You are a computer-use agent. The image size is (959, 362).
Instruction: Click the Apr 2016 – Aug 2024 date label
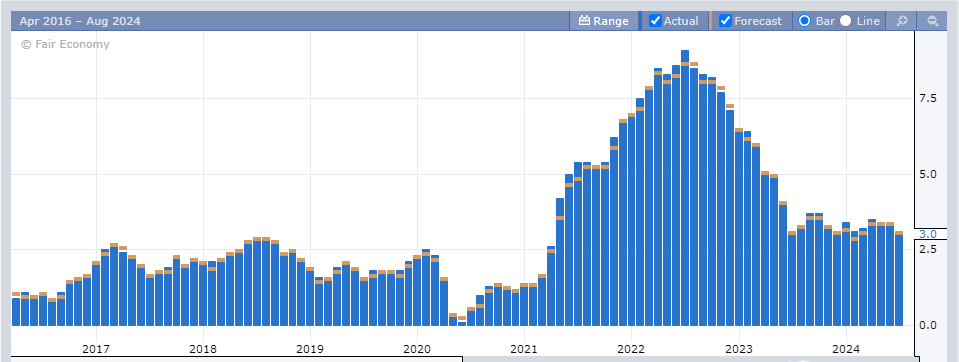tap(80, 21)
